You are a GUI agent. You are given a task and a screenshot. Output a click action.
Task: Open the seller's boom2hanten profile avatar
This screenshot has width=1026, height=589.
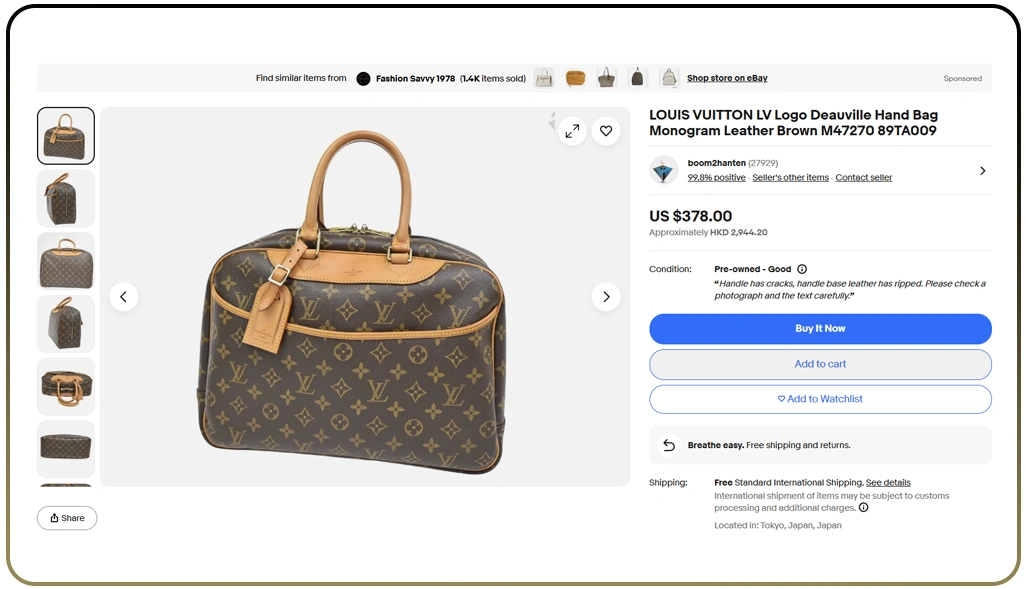pos(663,171)
